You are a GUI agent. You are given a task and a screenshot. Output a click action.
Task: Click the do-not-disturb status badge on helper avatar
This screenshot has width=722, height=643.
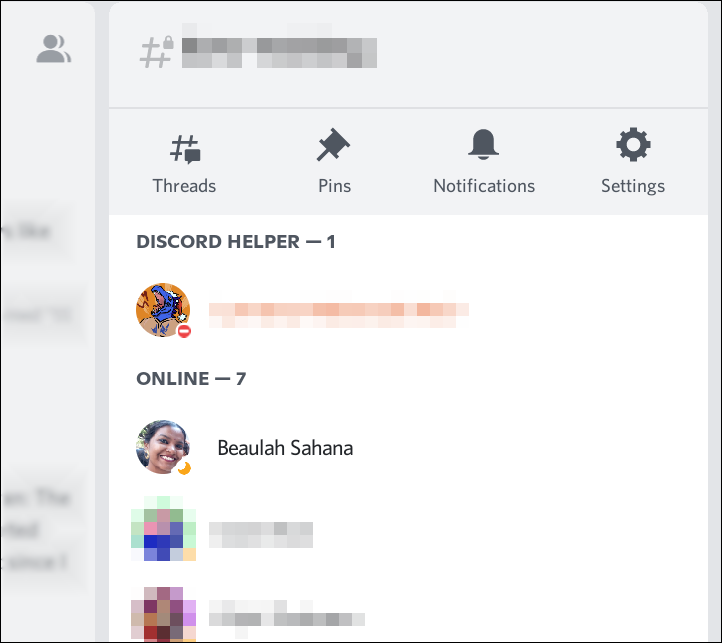point(184,331)
